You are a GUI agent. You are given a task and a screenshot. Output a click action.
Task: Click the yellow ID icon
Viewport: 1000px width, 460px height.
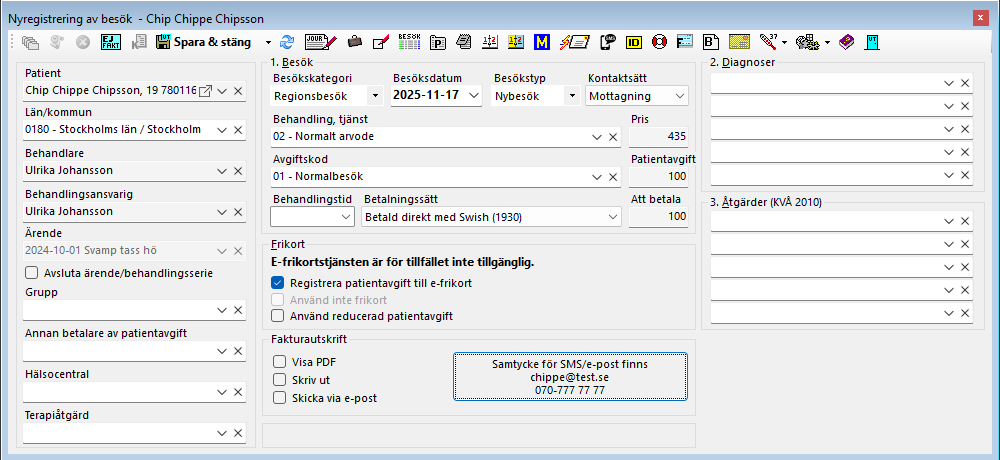click(x=633, y=42)
